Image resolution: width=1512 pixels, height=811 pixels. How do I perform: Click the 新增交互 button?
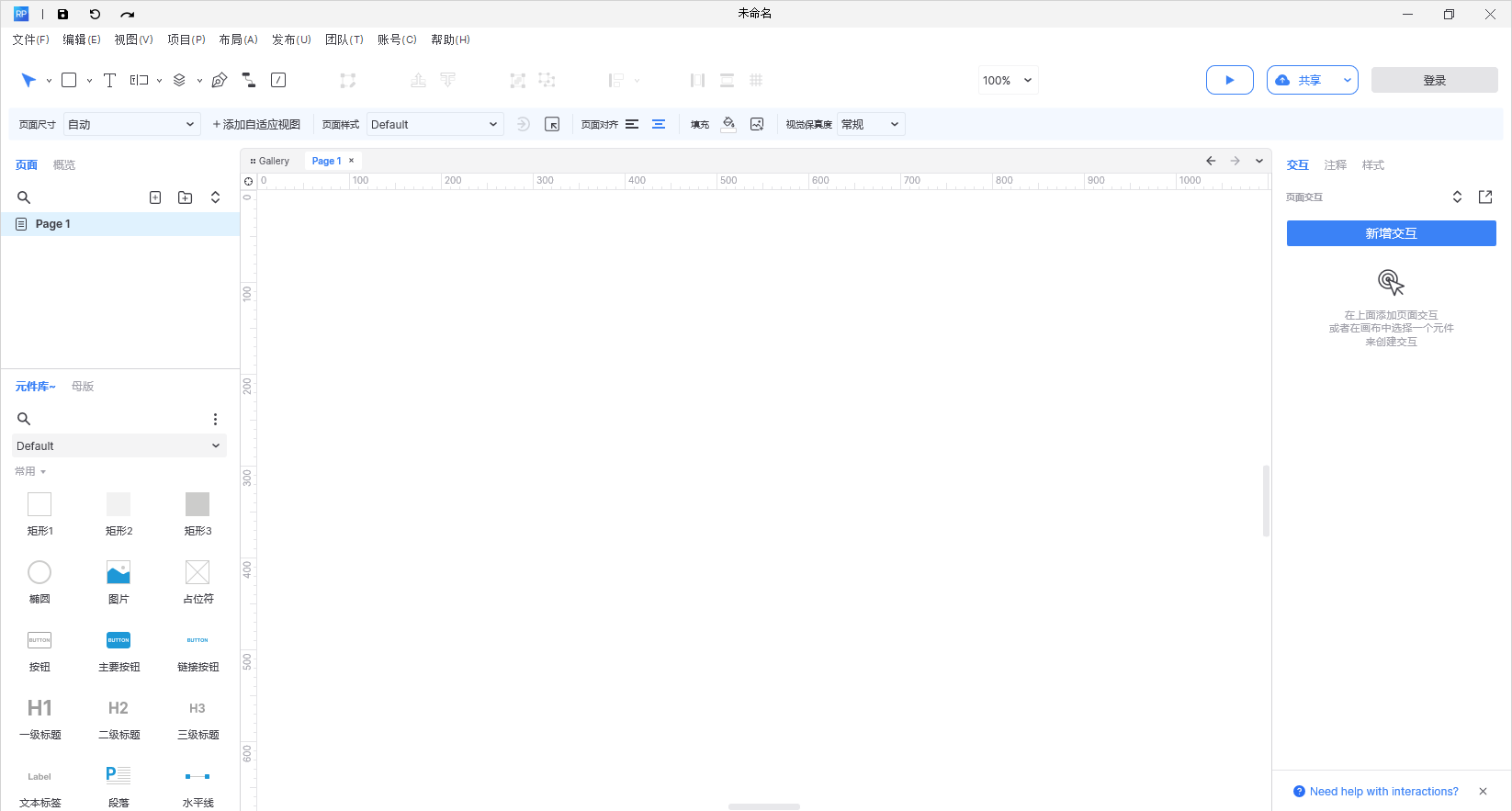[1391, 233]
